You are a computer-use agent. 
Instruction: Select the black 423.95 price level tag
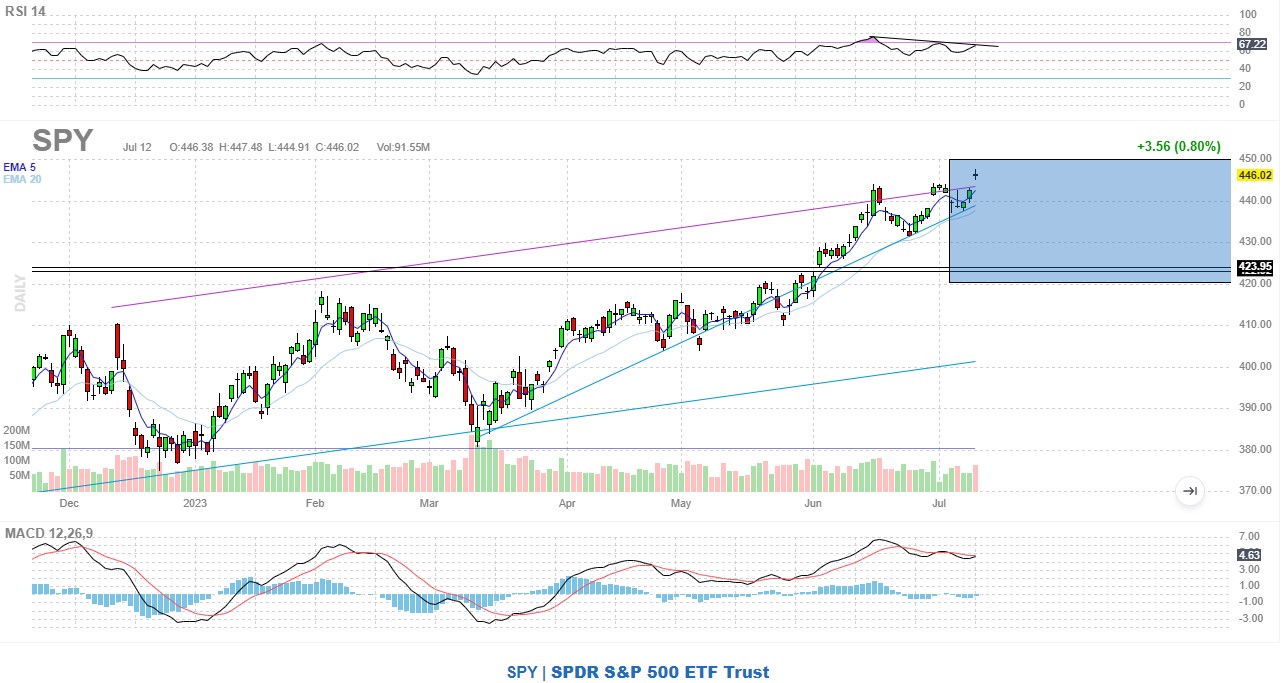(1254, 267)
